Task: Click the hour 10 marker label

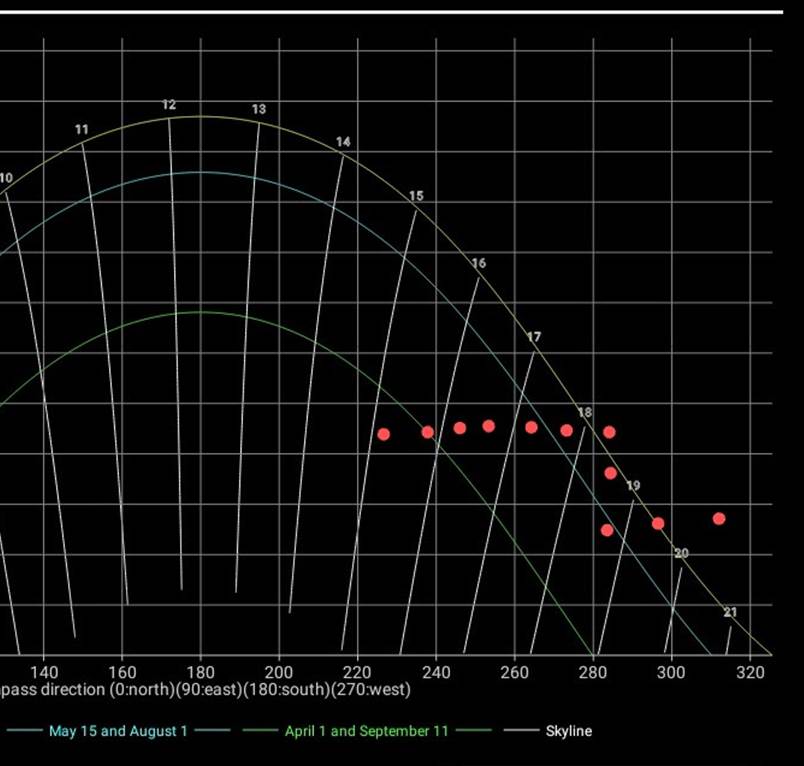Action: tap(6, 178)
